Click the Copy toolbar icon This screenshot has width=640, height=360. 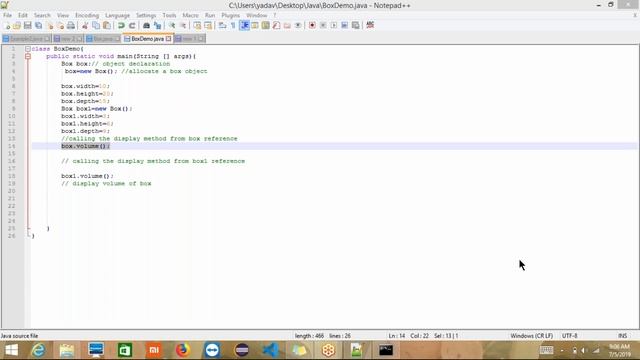(x=96, y=25)
